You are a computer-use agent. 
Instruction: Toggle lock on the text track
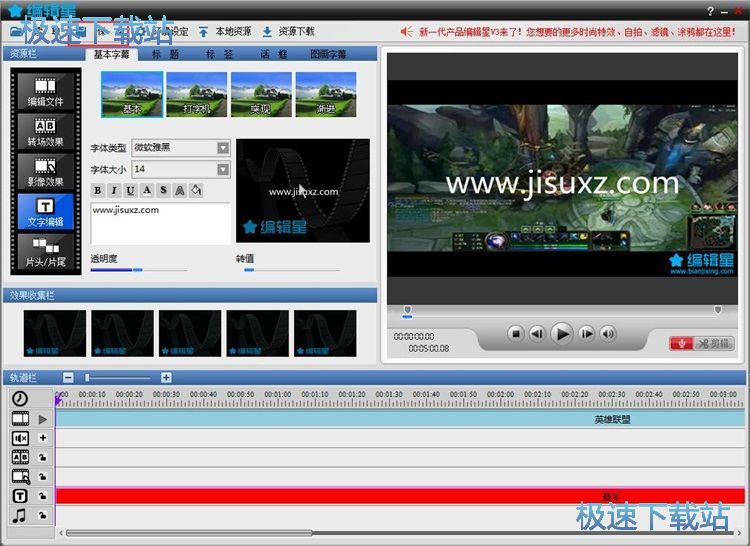[x=43, y=496]
